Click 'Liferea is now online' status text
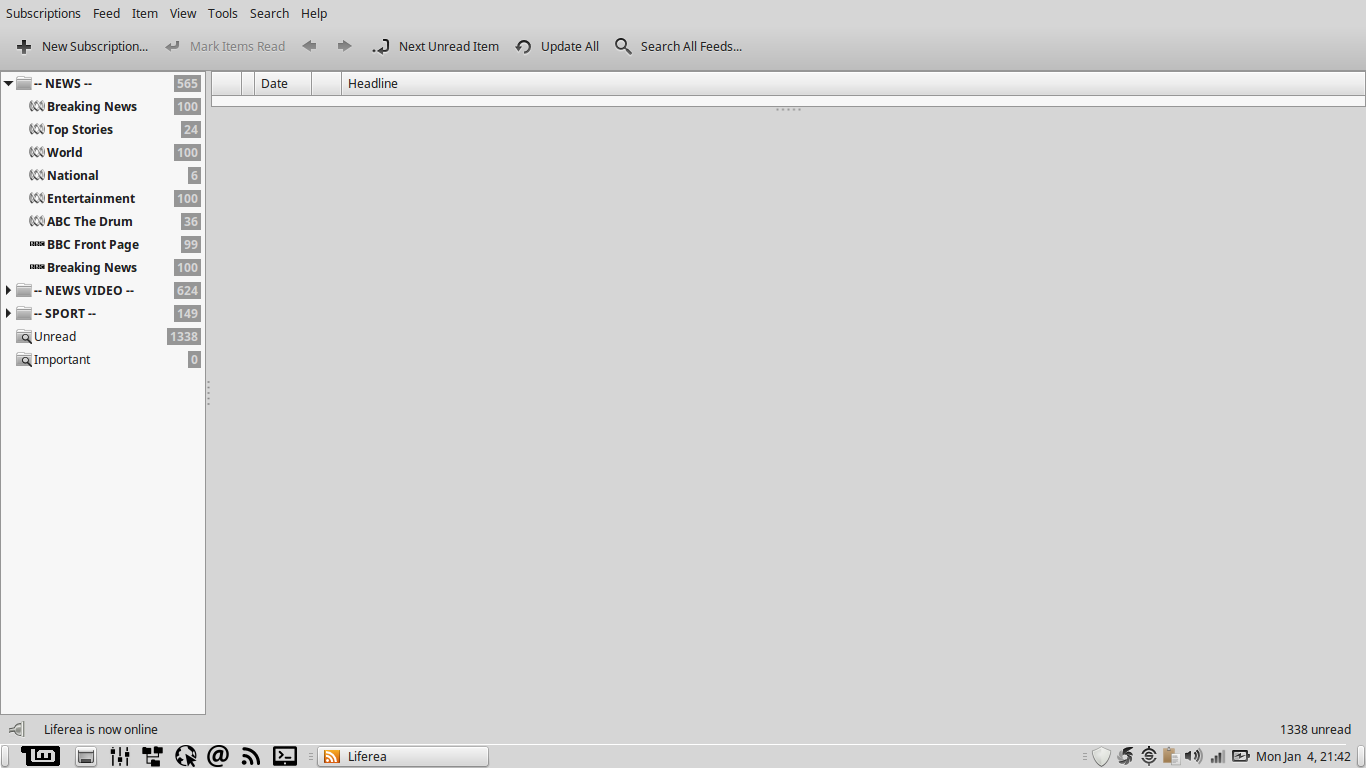This screenshot has width=1366, height=768. click(101, 729)
